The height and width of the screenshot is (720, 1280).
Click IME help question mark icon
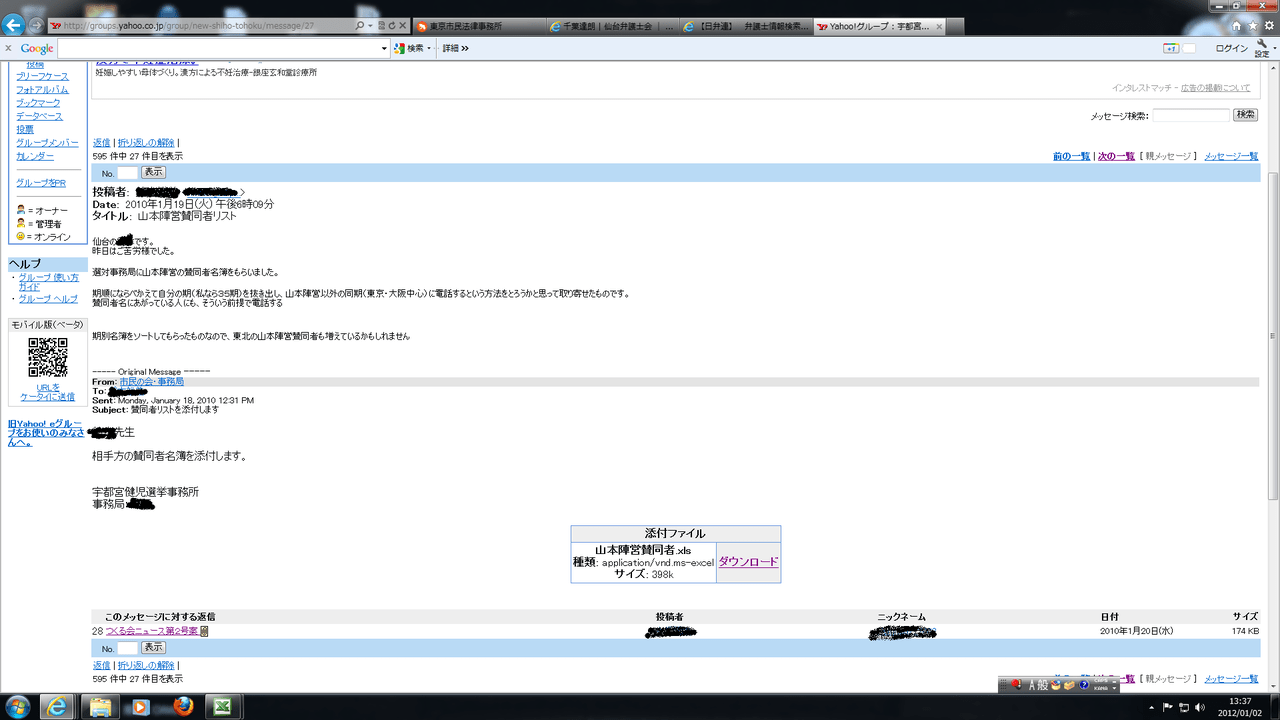tap(1084, 685)
